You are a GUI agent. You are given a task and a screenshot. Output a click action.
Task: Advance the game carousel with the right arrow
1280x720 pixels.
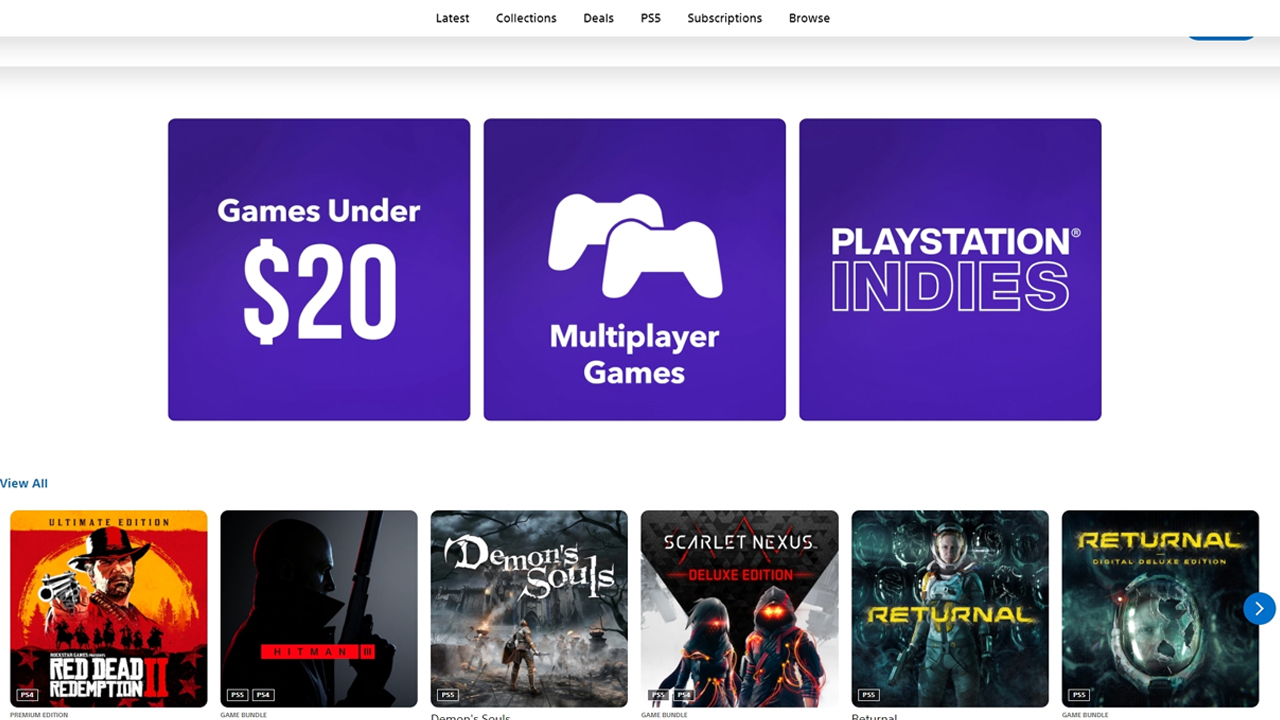[x=1259, y=608]
